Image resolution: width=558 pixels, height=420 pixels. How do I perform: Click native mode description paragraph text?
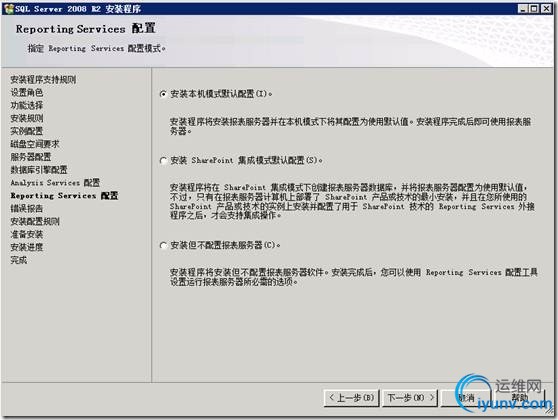(x=351, y=126)
